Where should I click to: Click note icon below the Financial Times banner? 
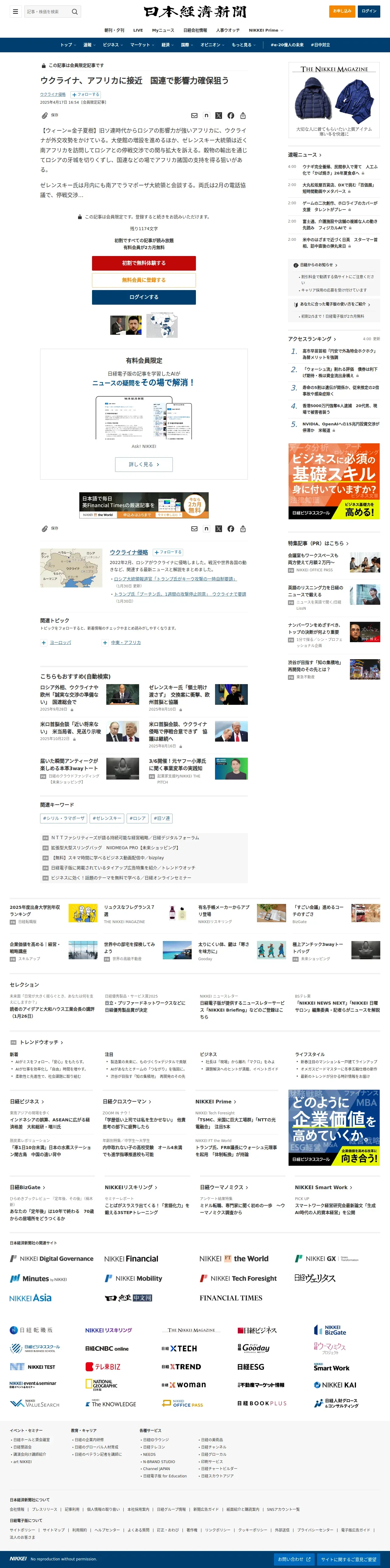[206, 529]
